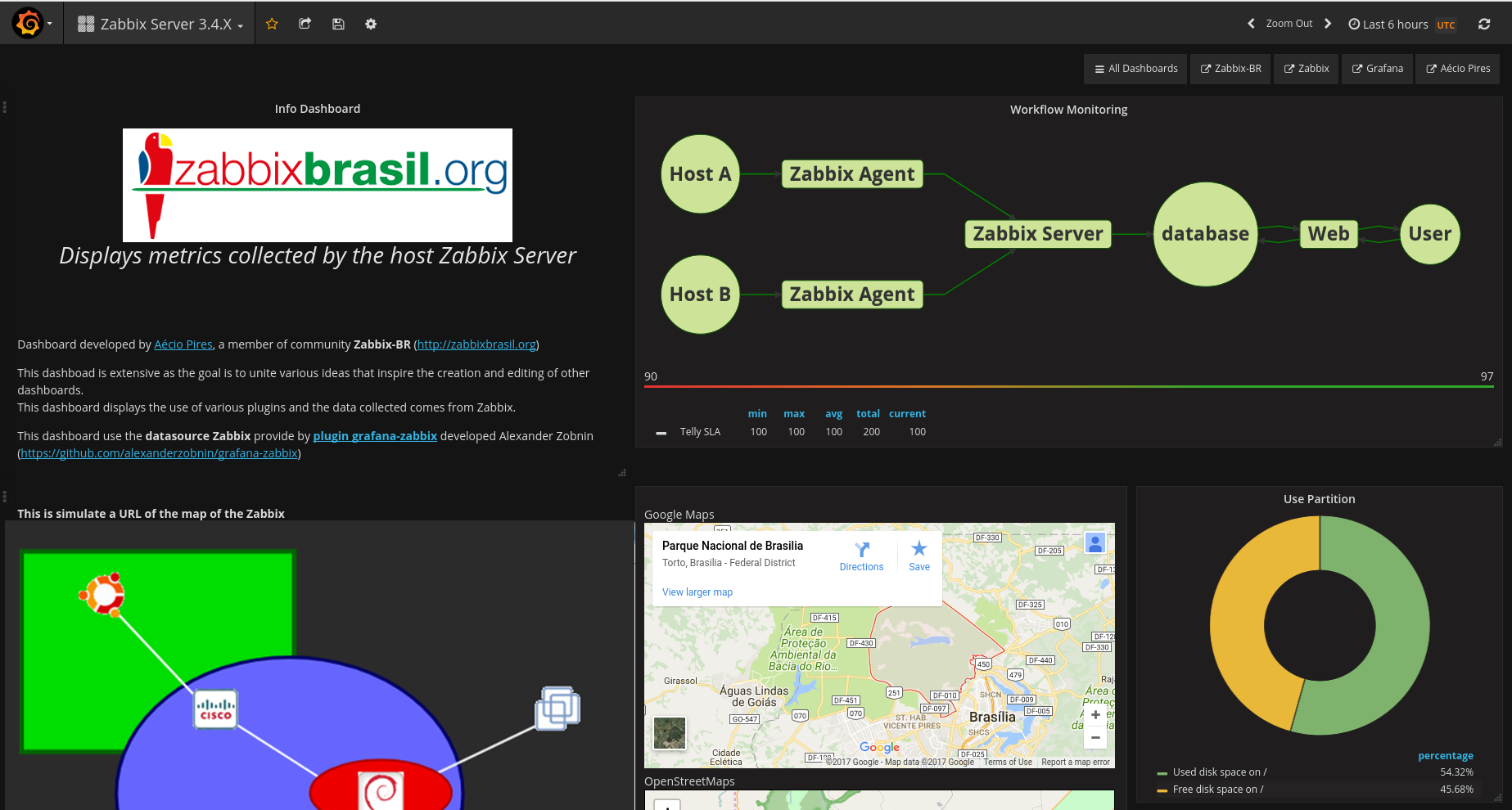Click the Ubuntu host icon on map
Viewport: 1512px width, 810px height.
pyautogui.click(x=102, y=594)
